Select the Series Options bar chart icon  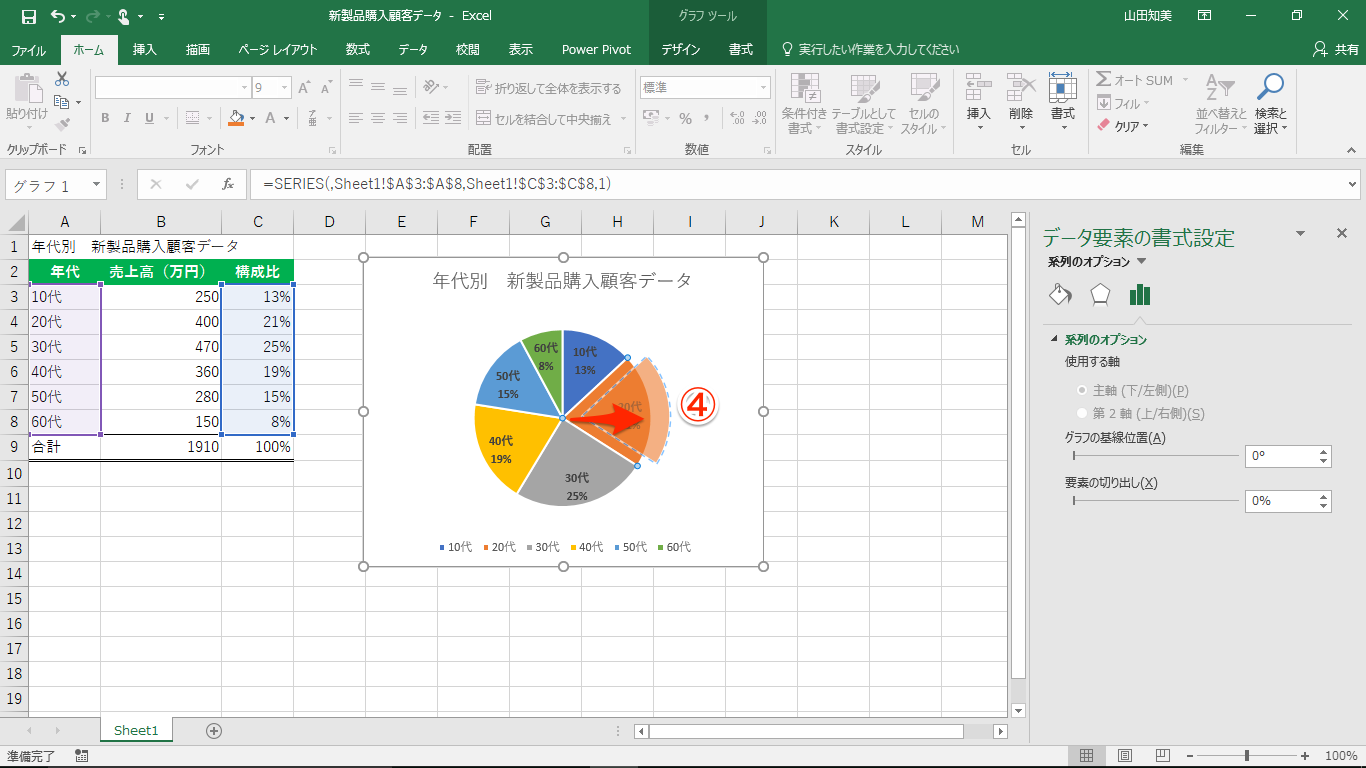[x=1140, y=295]
